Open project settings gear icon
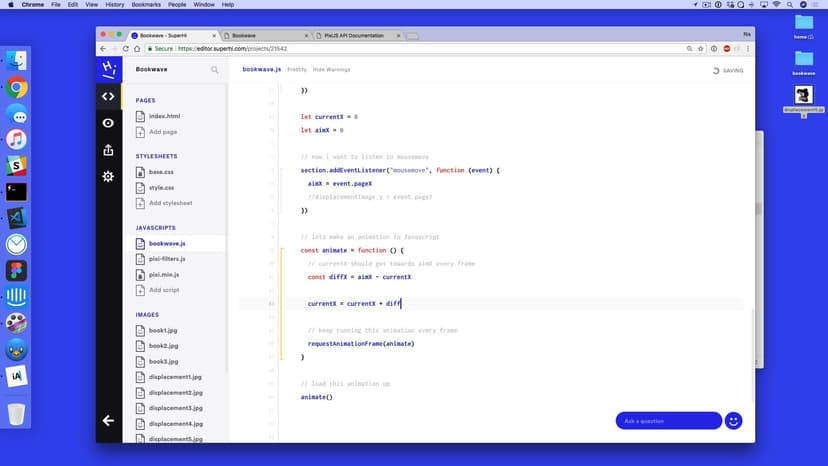Screen dimensions: 828x466 [108, 177]
